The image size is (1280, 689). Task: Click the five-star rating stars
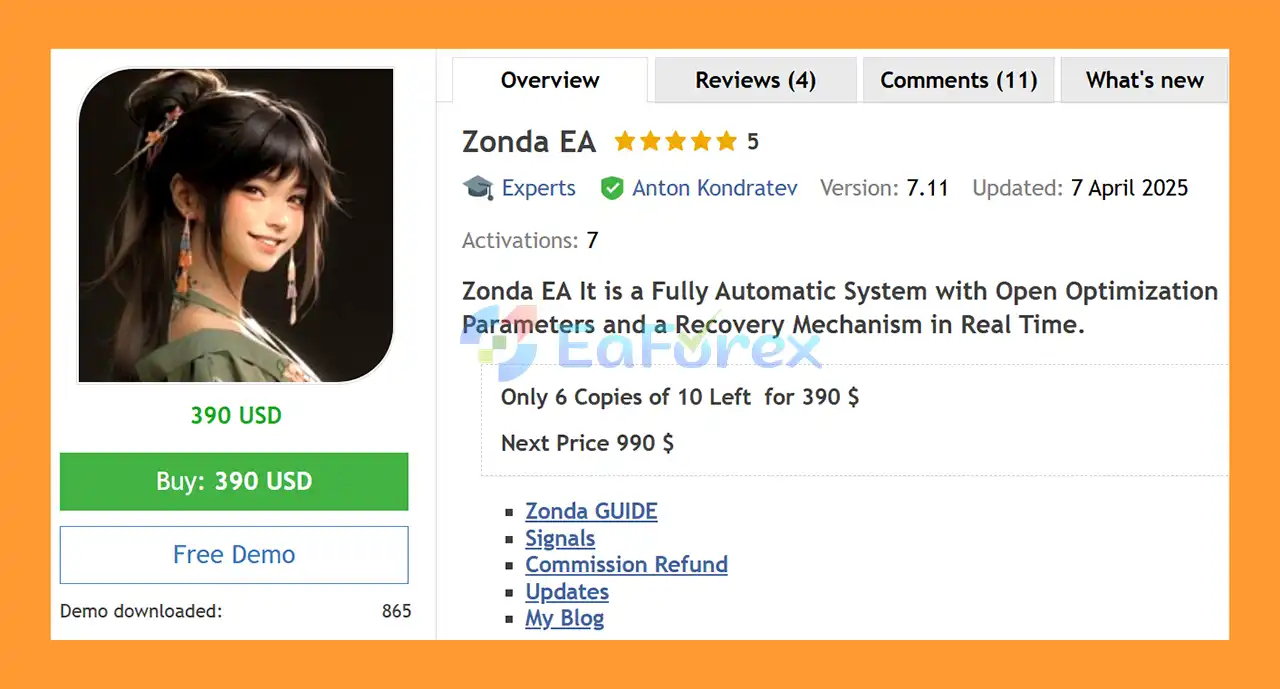675,142
